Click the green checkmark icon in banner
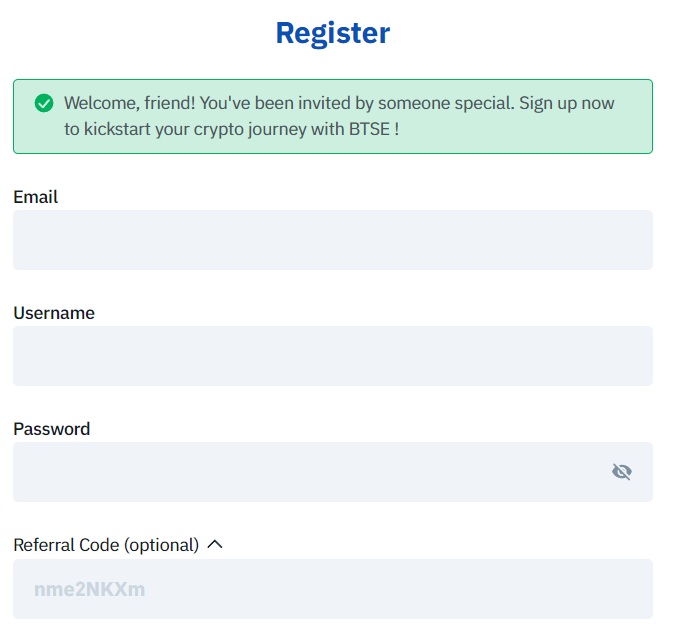 click(44, 103)
